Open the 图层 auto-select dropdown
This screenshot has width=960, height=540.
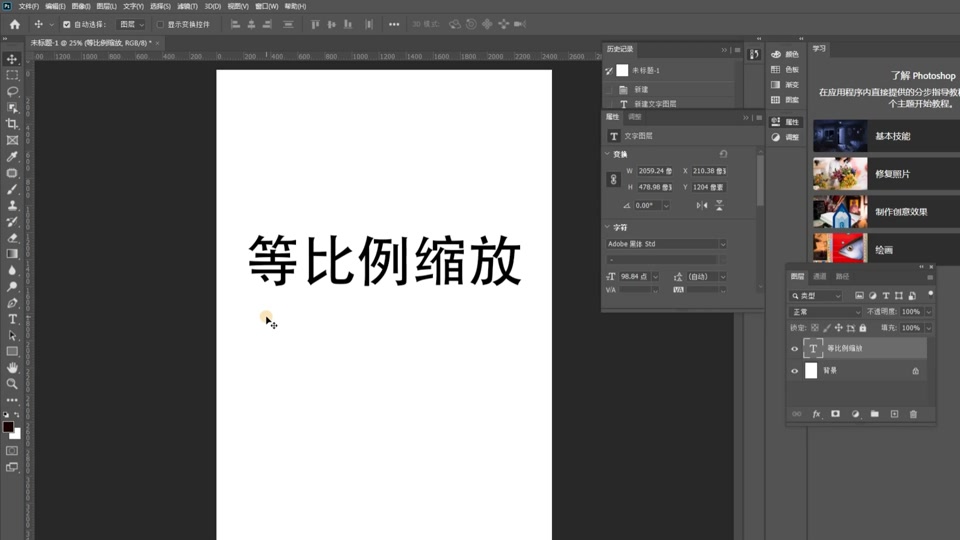[131, 24]
